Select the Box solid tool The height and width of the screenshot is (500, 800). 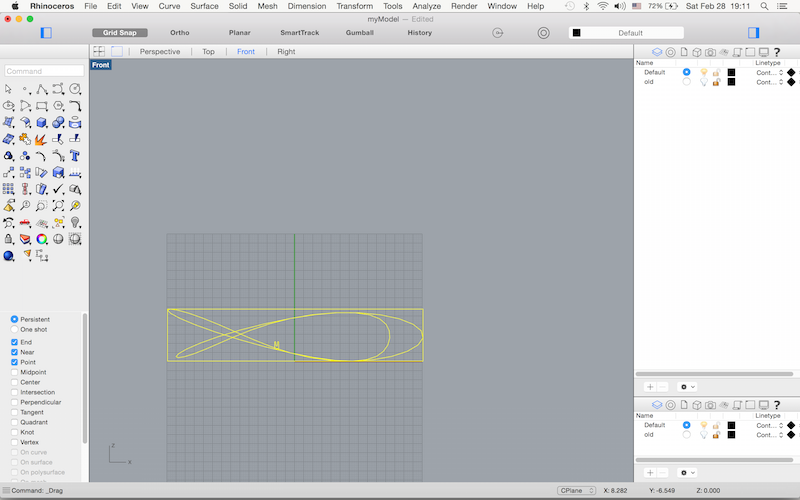pos(42,122)
